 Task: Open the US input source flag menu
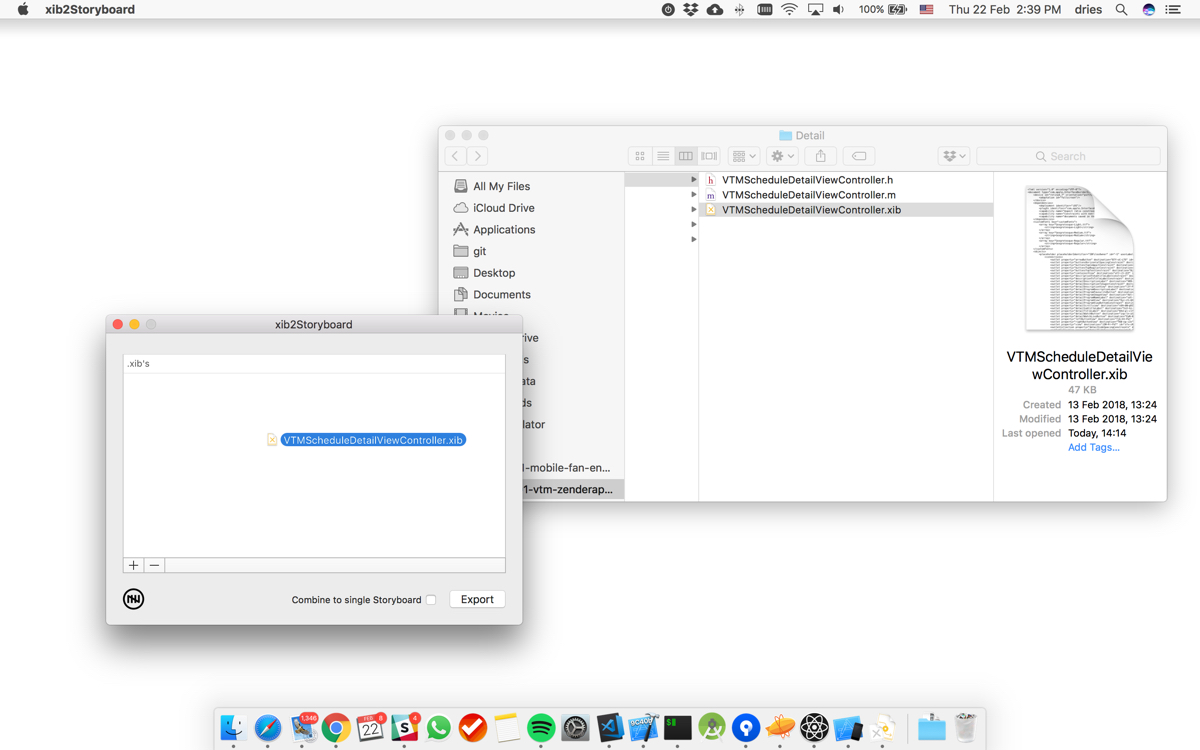[x=926, y=9]
